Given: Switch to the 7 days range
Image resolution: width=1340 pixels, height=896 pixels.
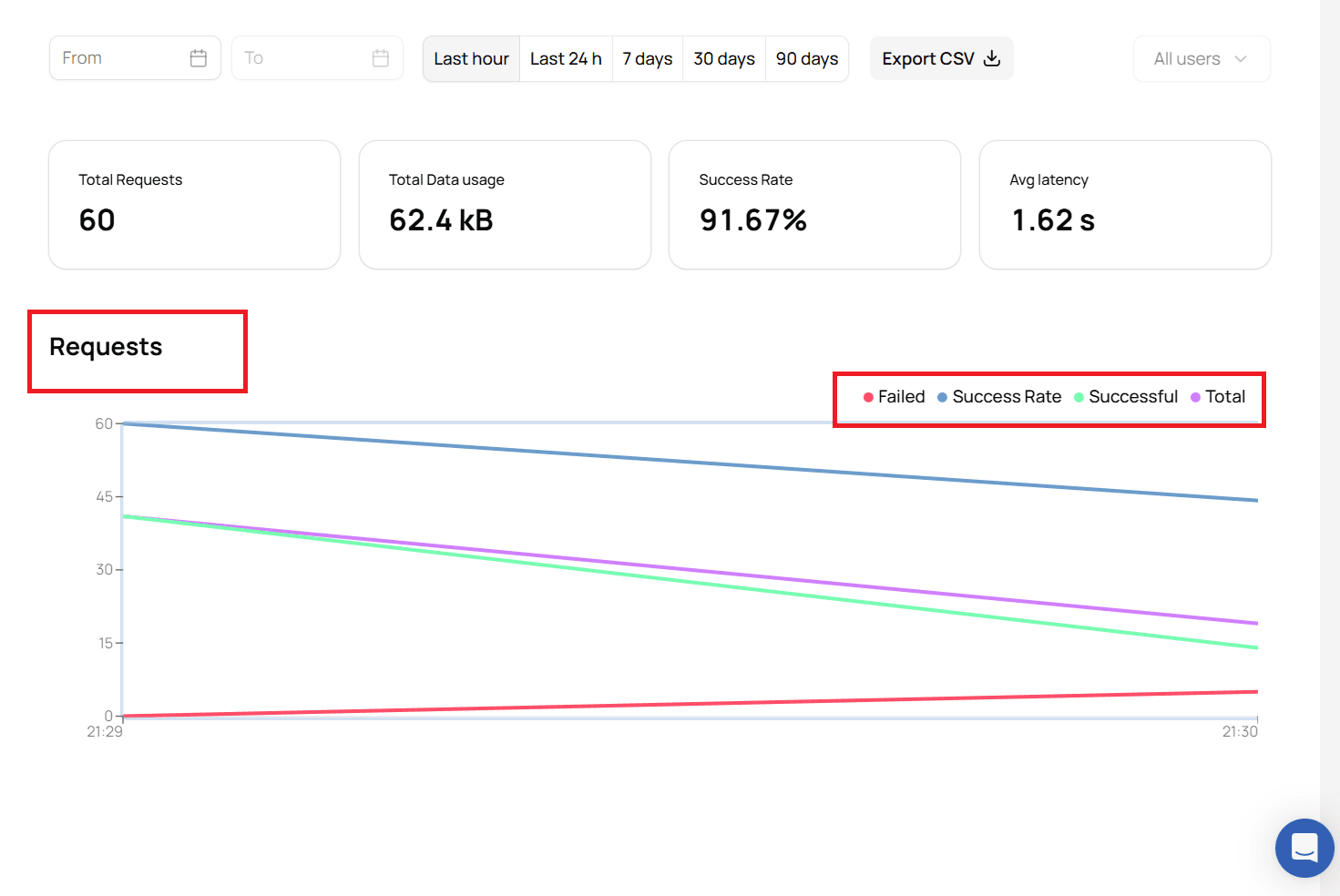Looking at the screenshot, I should click(x=648, y=59).
